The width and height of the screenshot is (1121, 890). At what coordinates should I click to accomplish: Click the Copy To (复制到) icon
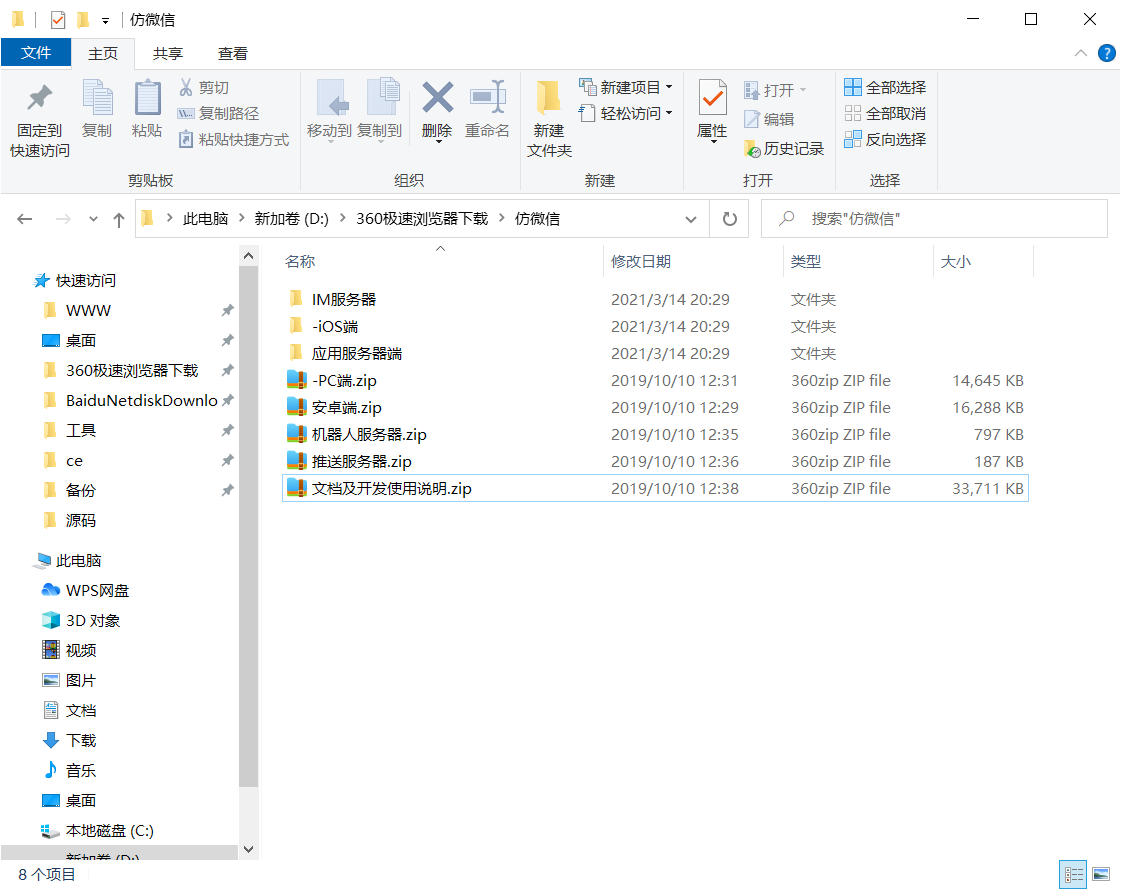[x=382, y=97]
